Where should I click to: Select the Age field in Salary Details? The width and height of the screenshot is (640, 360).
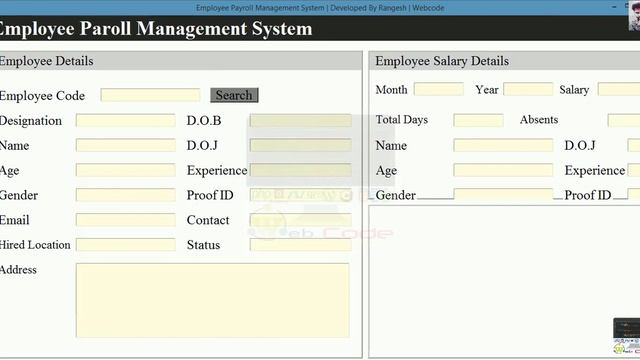(503, 170)
